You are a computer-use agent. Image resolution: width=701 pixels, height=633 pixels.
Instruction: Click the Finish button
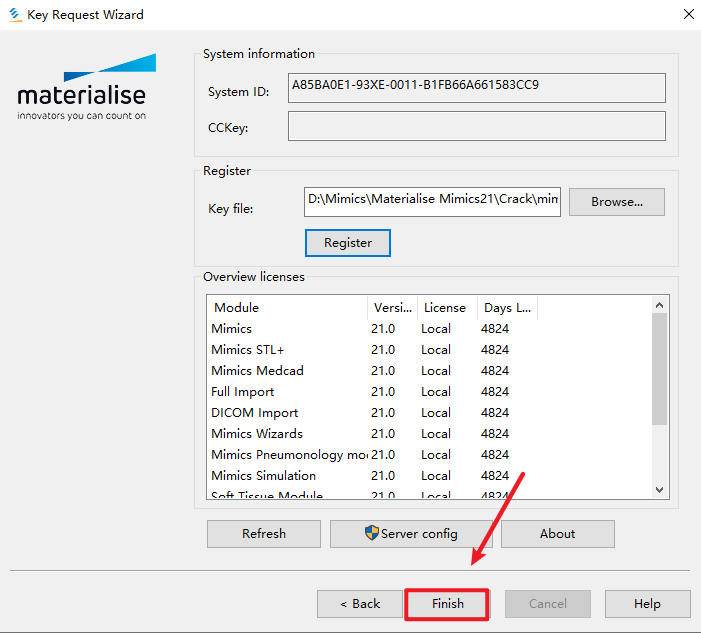[x=447, y=604]
